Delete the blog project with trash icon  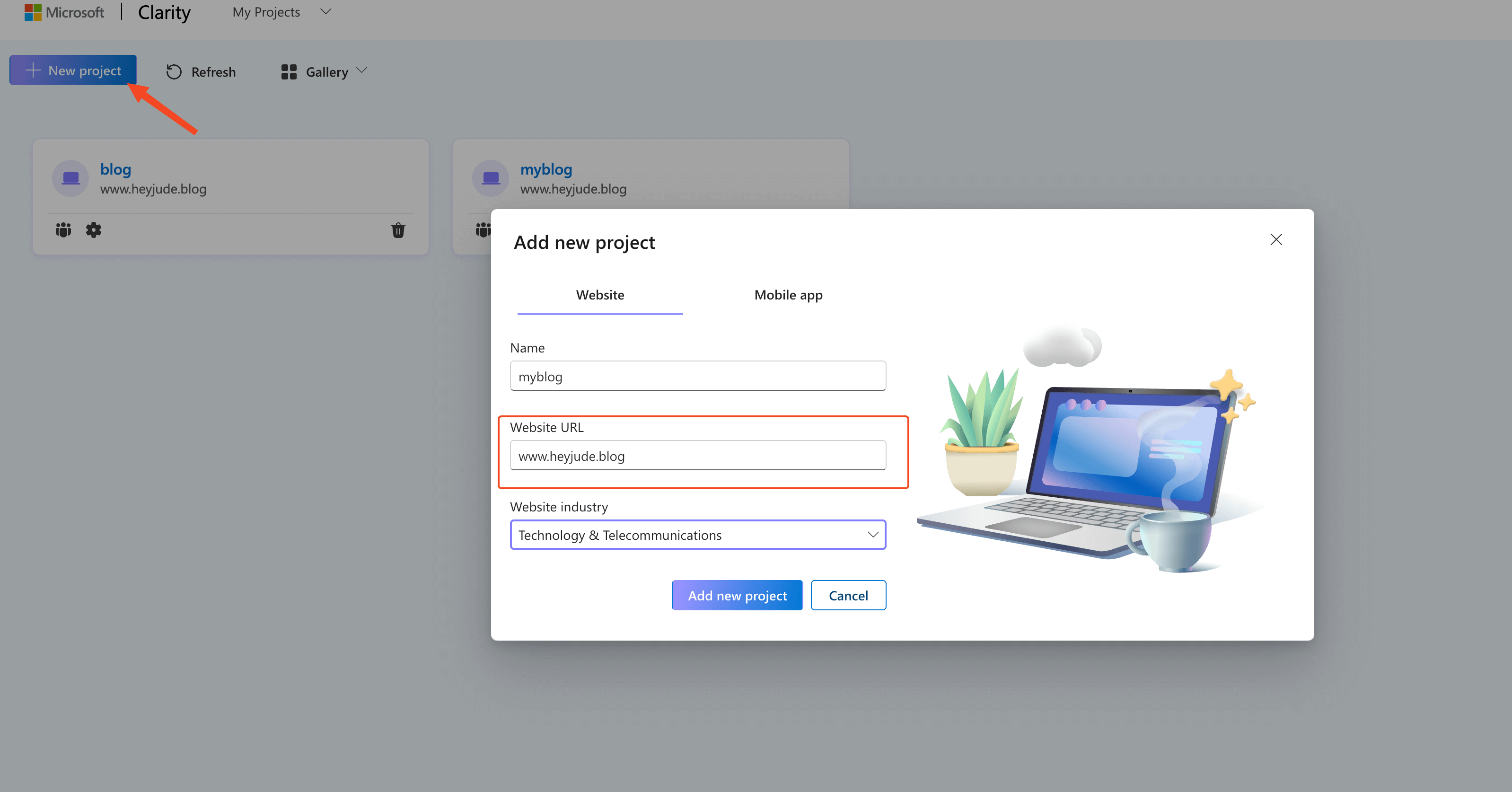point(398,230)
